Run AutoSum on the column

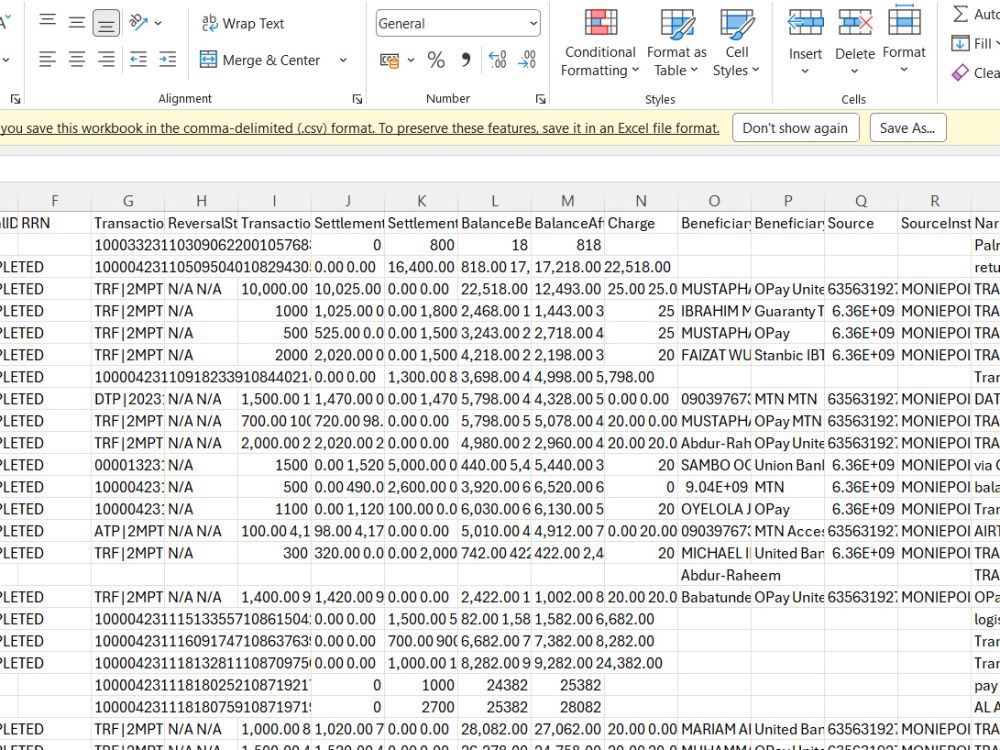[x=966, y=15]
